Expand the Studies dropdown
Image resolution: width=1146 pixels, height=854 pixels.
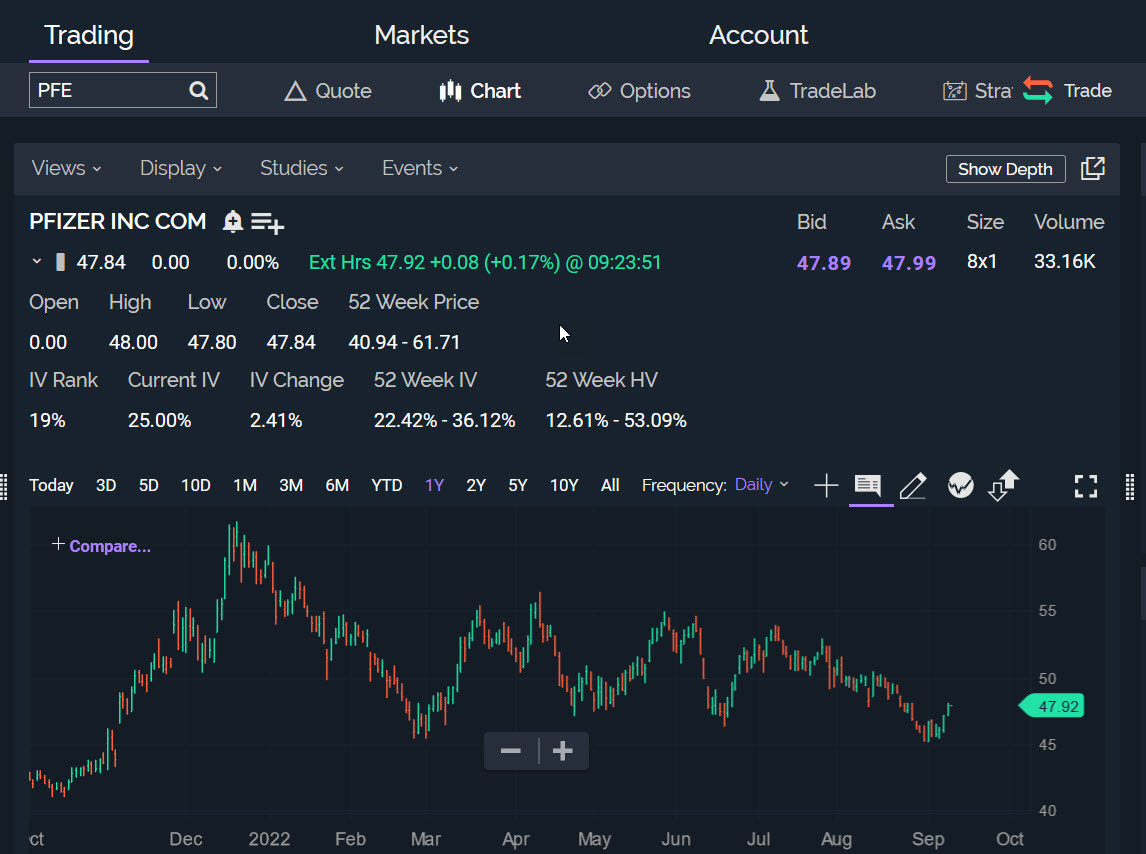coord(301,168)
